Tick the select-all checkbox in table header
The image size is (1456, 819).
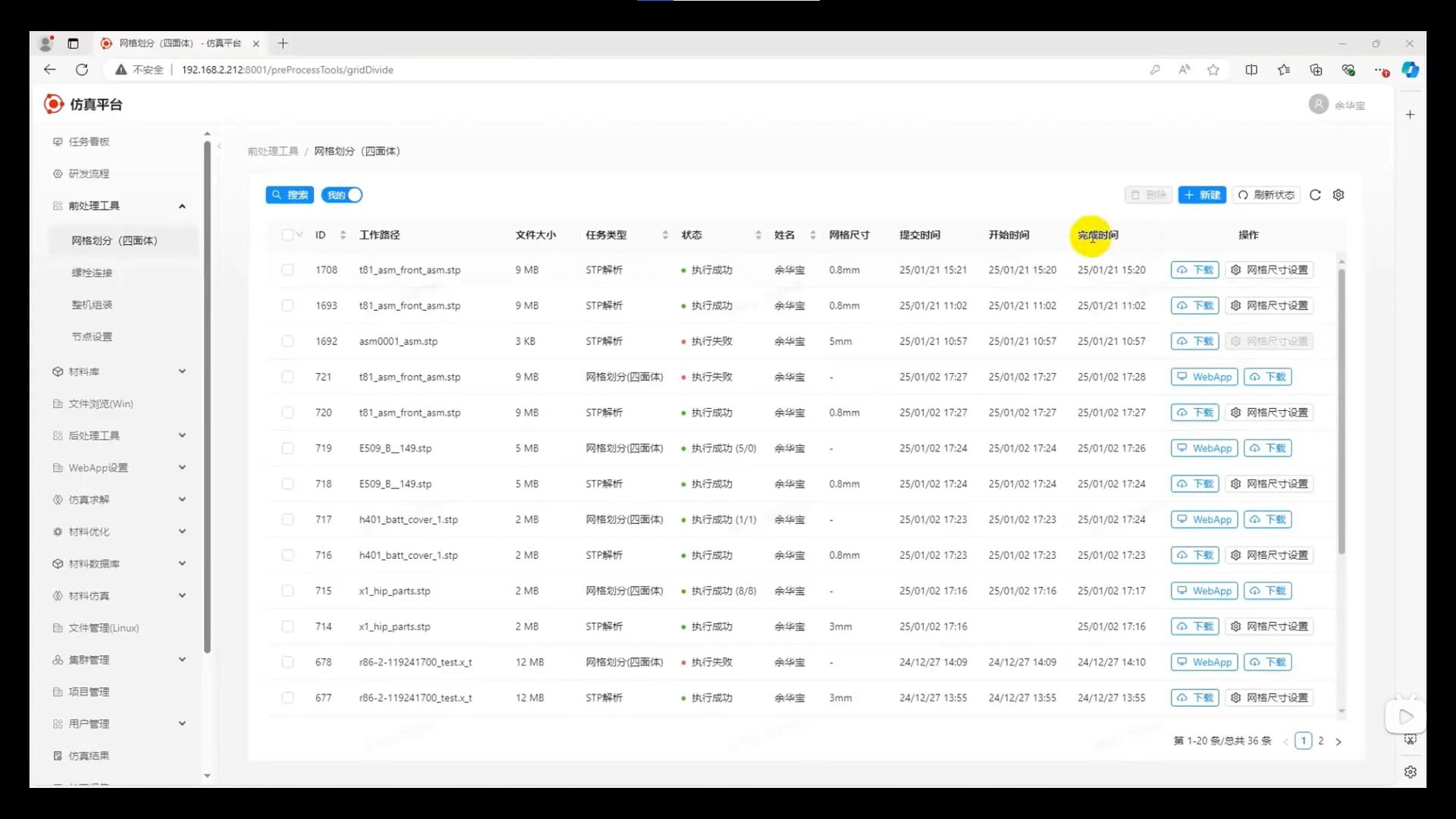[x=287, y=235]
